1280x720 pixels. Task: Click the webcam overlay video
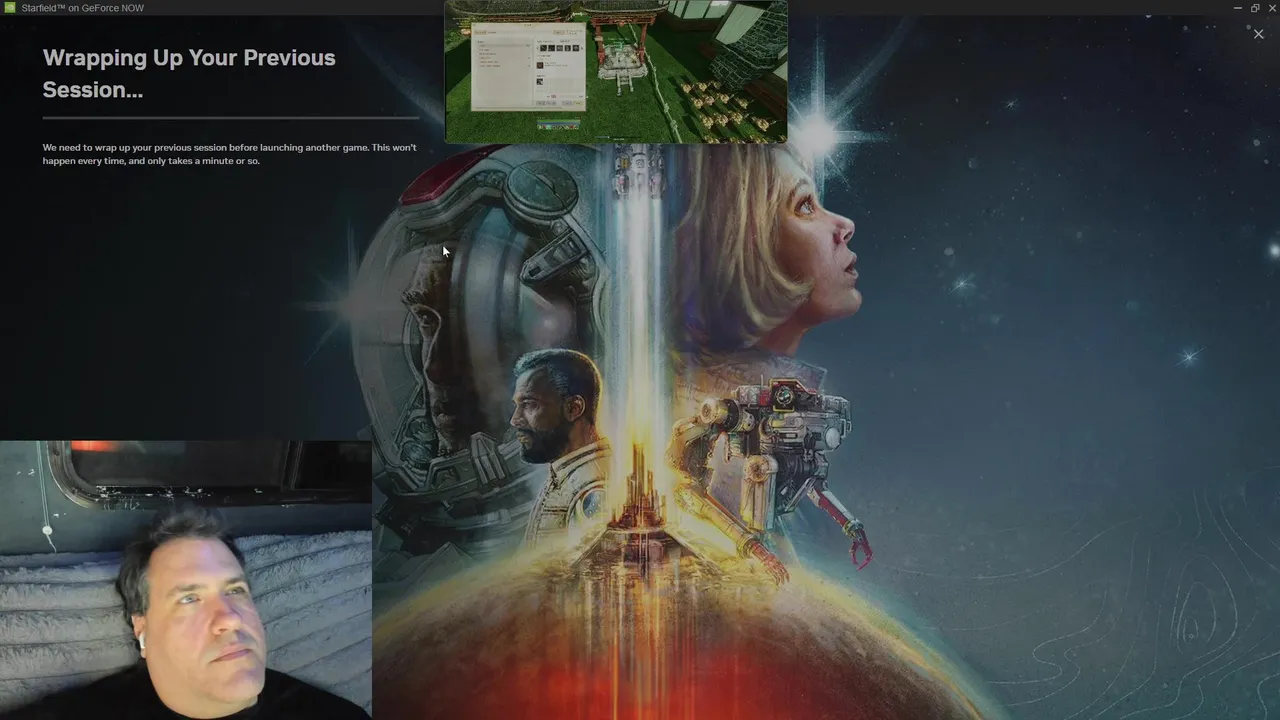click(x=186, y=580)
